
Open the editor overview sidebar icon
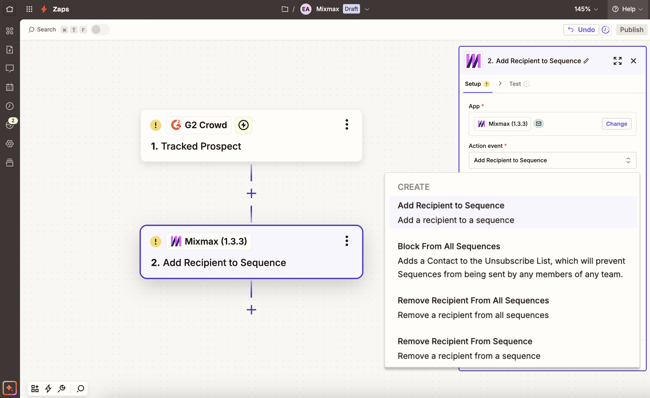(x=10, y=31)
